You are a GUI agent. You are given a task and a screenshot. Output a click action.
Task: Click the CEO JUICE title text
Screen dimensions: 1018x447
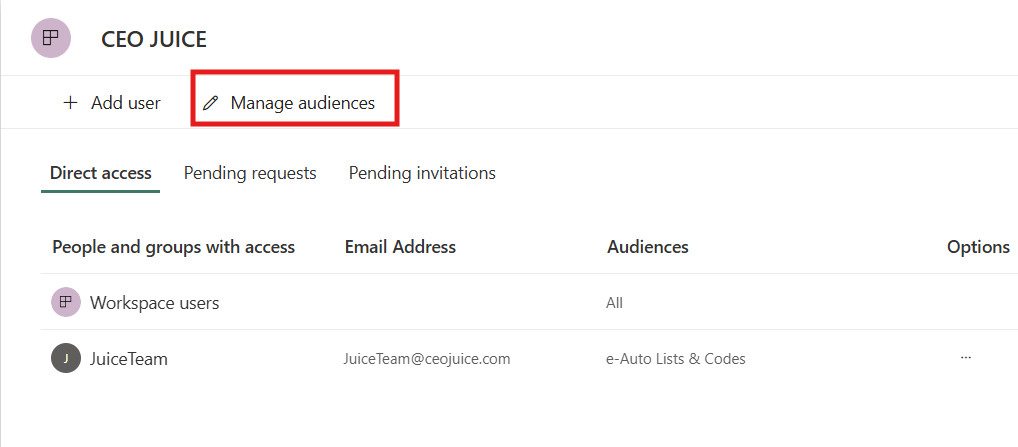[154, 40]
